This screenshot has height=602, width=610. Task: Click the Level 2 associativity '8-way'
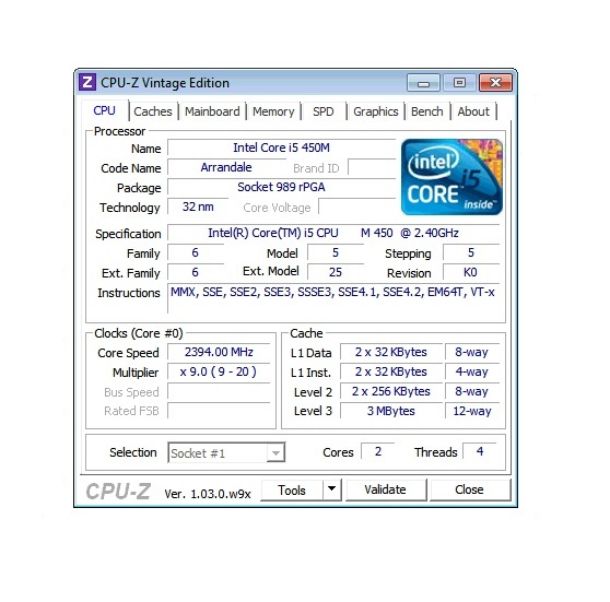[x=472, y=391]
